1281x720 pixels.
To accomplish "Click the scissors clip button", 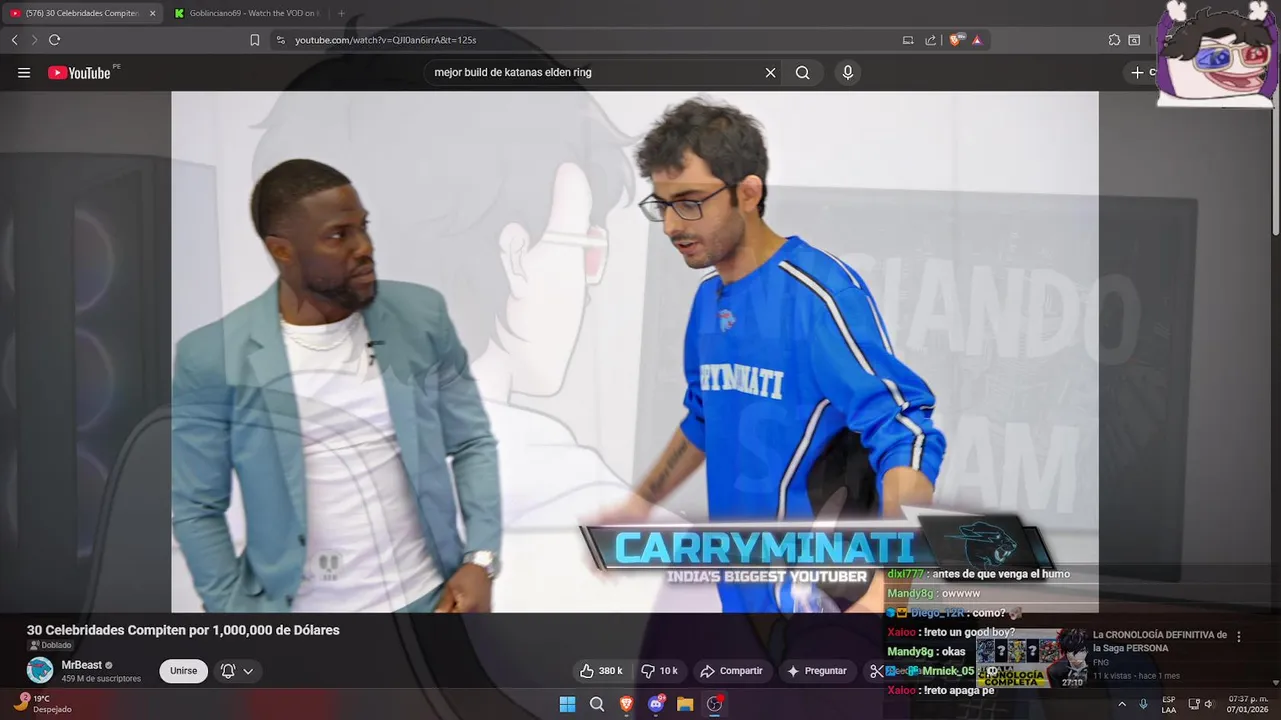I will [x=876, y=671].
